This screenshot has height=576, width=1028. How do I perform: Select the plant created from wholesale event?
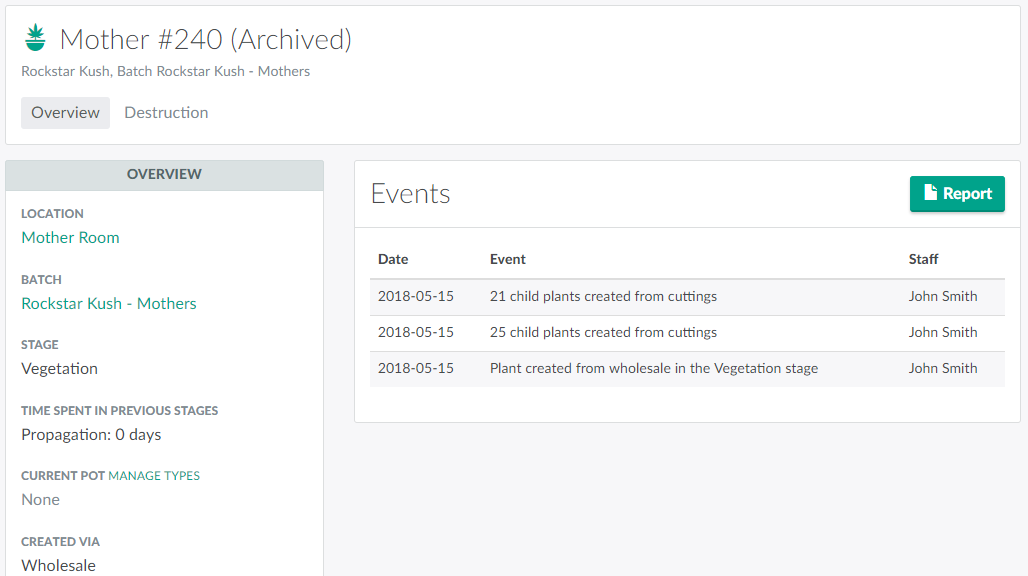point(653,368)
